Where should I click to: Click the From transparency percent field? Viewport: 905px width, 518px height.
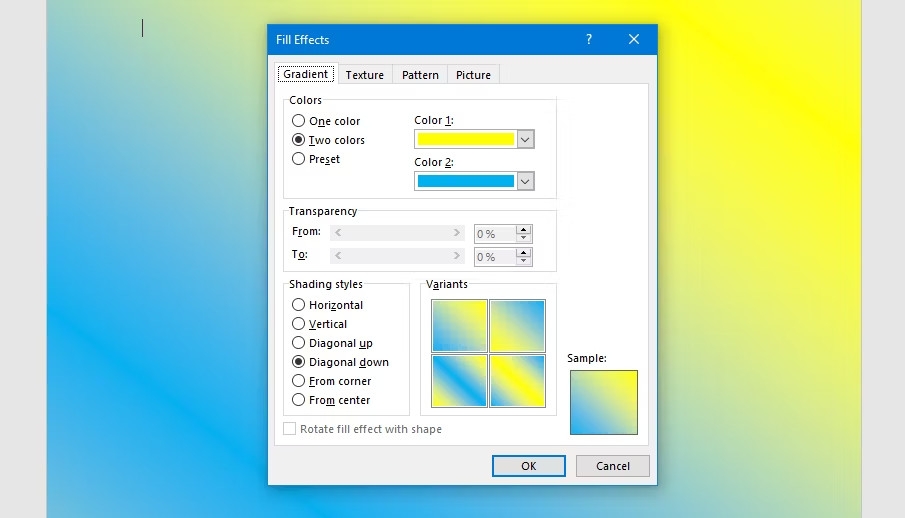[495, 234]
